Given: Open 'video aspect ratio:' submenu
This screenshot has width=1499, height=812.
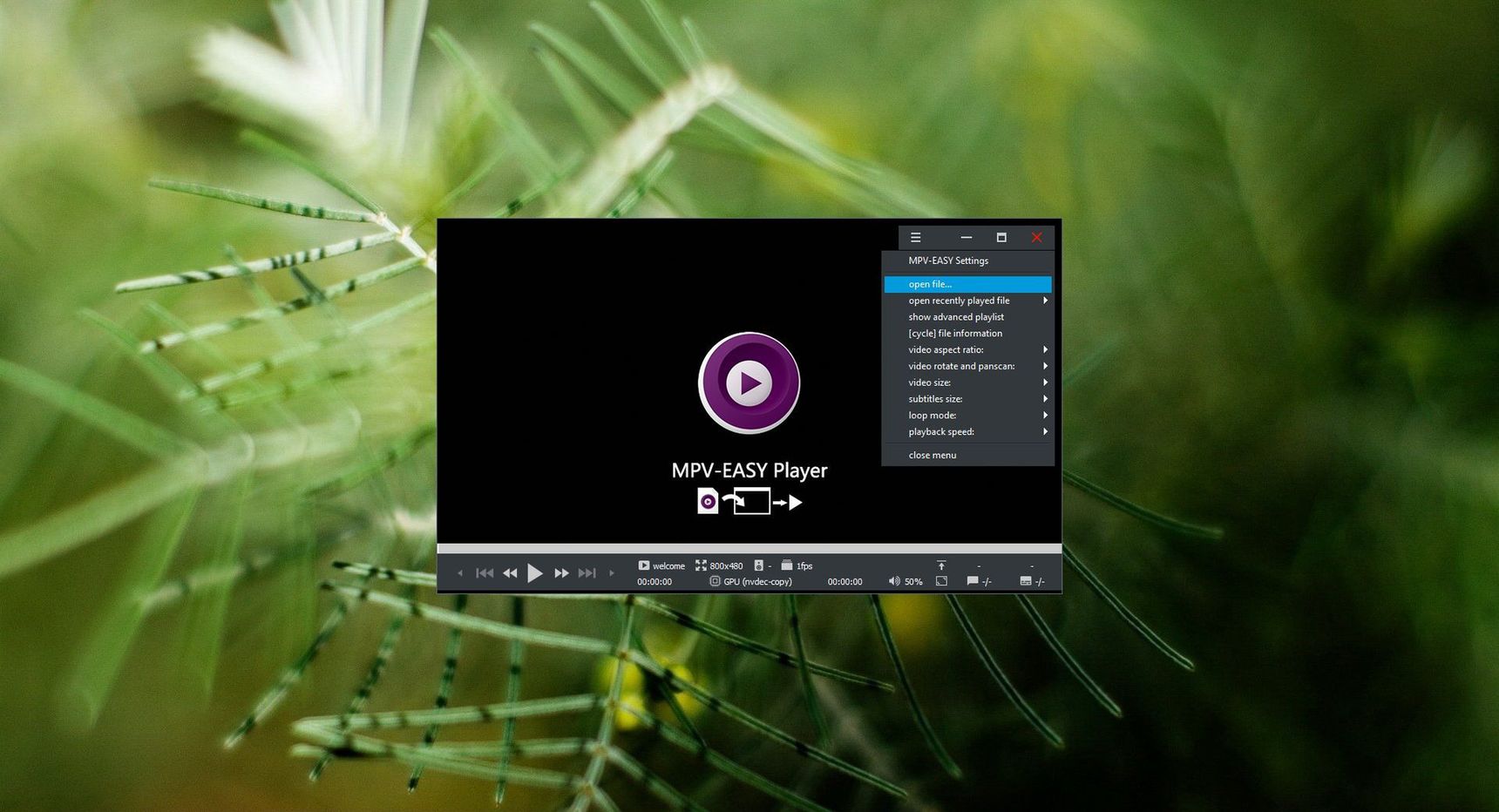Looking at the screenshot, I should tap(967, 349).
